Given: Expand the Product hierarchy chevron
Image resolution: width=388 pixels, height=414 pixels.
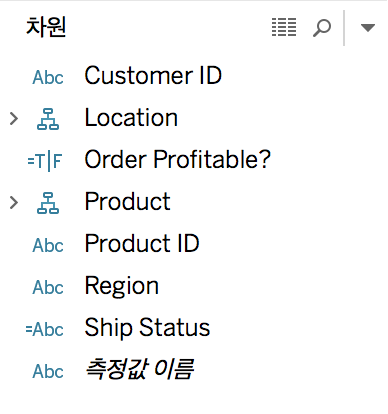Looking at the screenshot, I should click(14, 203).
